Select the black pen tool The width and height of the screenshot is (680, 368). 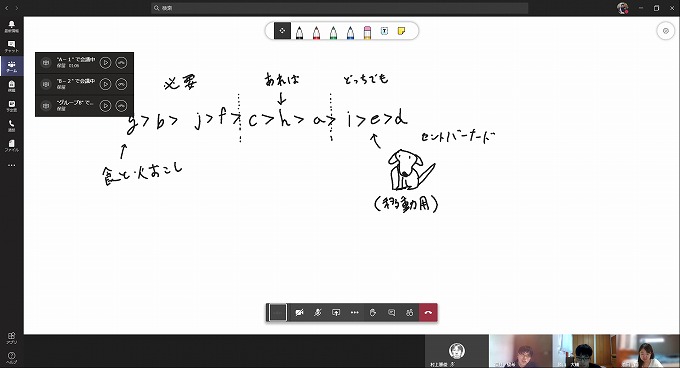pyautogui.click(x=299, y=32)
